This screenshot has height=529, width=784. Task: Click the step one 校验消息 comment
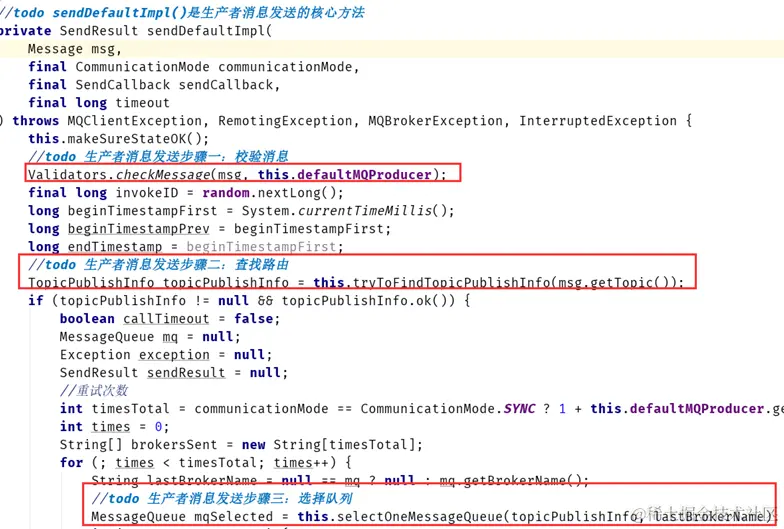(x=158, y=156)
